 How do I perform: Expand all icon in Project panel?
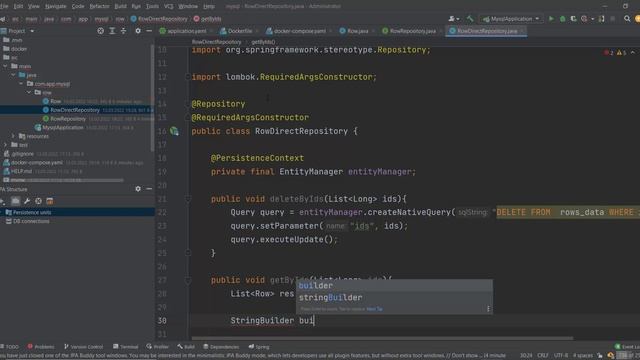(x=112, y=31)
